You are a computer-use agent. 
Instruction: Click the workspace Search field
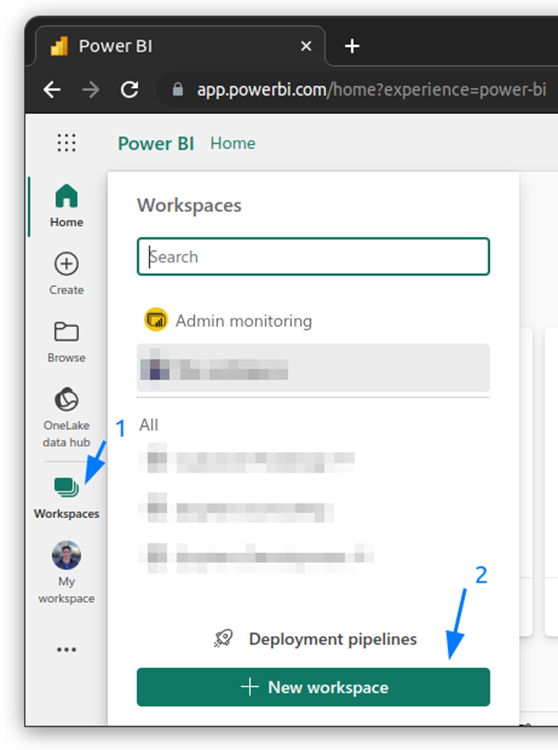coord(313,256)
